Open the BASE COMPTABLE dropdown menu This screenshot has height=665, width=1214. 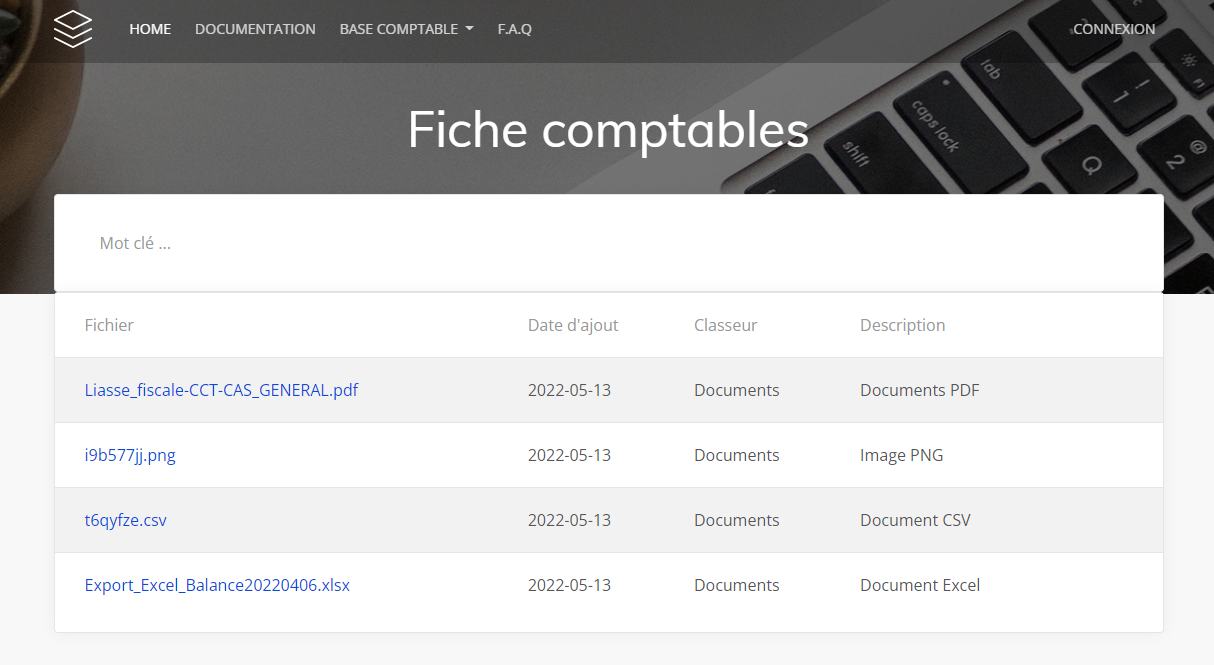(x=399, y=29)
